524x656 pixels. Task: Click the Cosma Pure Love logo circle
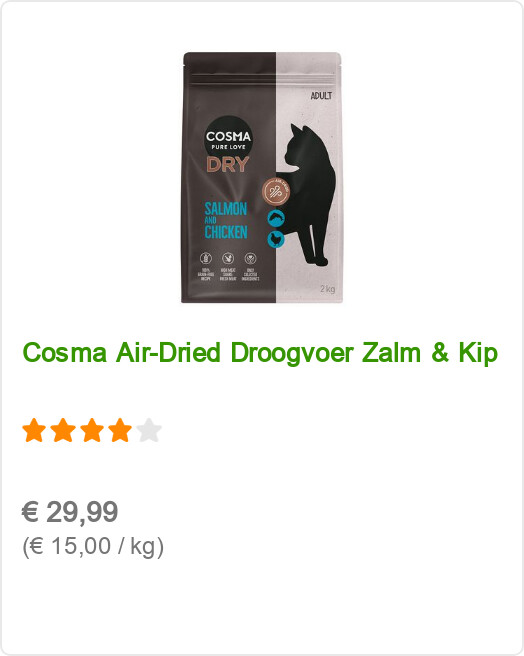(x=228, y=138)
